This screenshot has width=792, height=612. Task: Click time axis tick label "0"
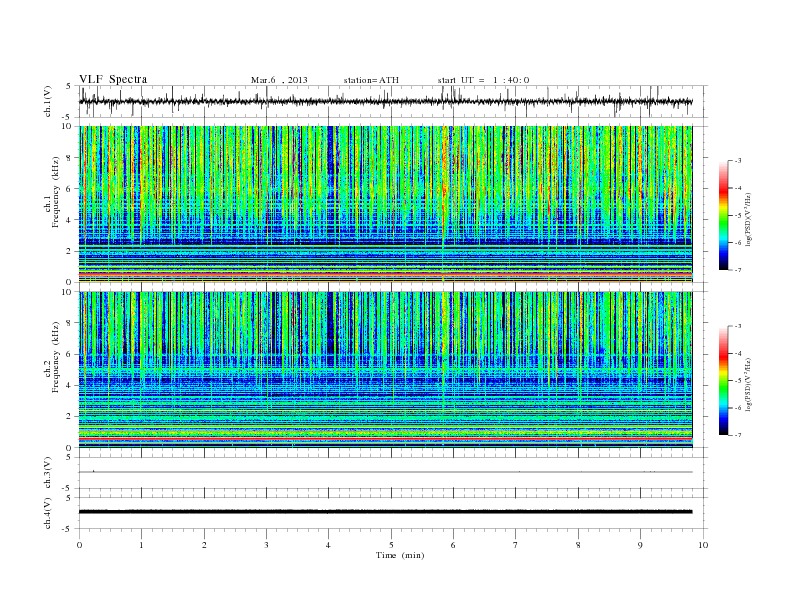tap(79, 545)
